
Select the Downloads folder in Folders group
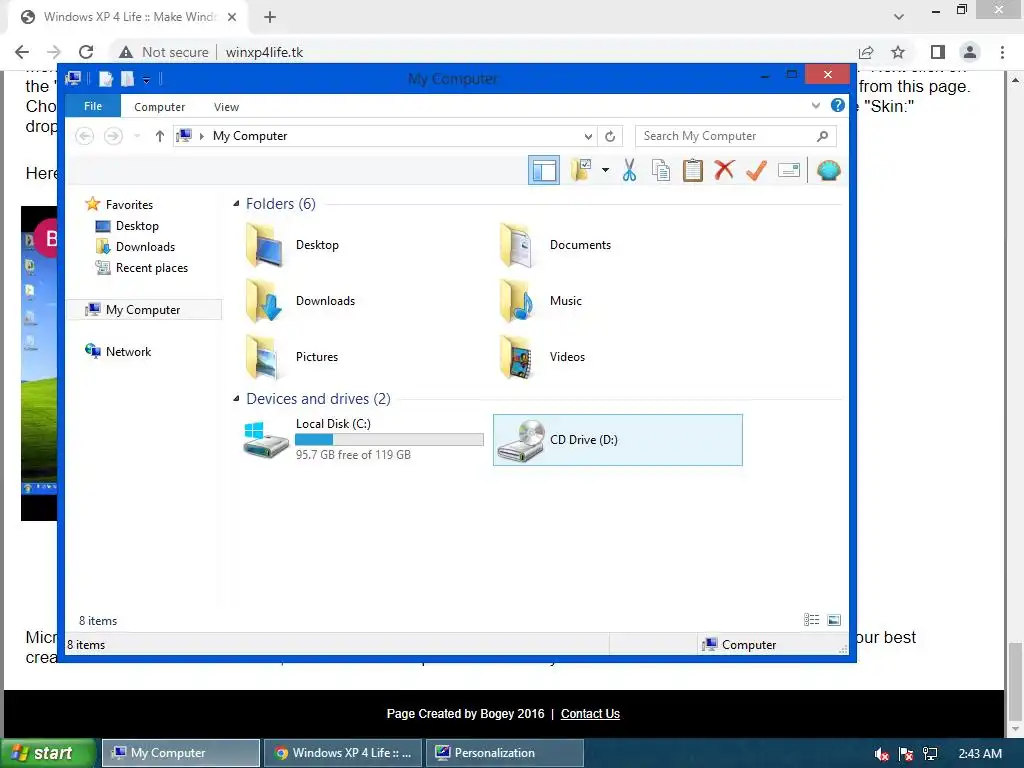click(x=264, y=300)
